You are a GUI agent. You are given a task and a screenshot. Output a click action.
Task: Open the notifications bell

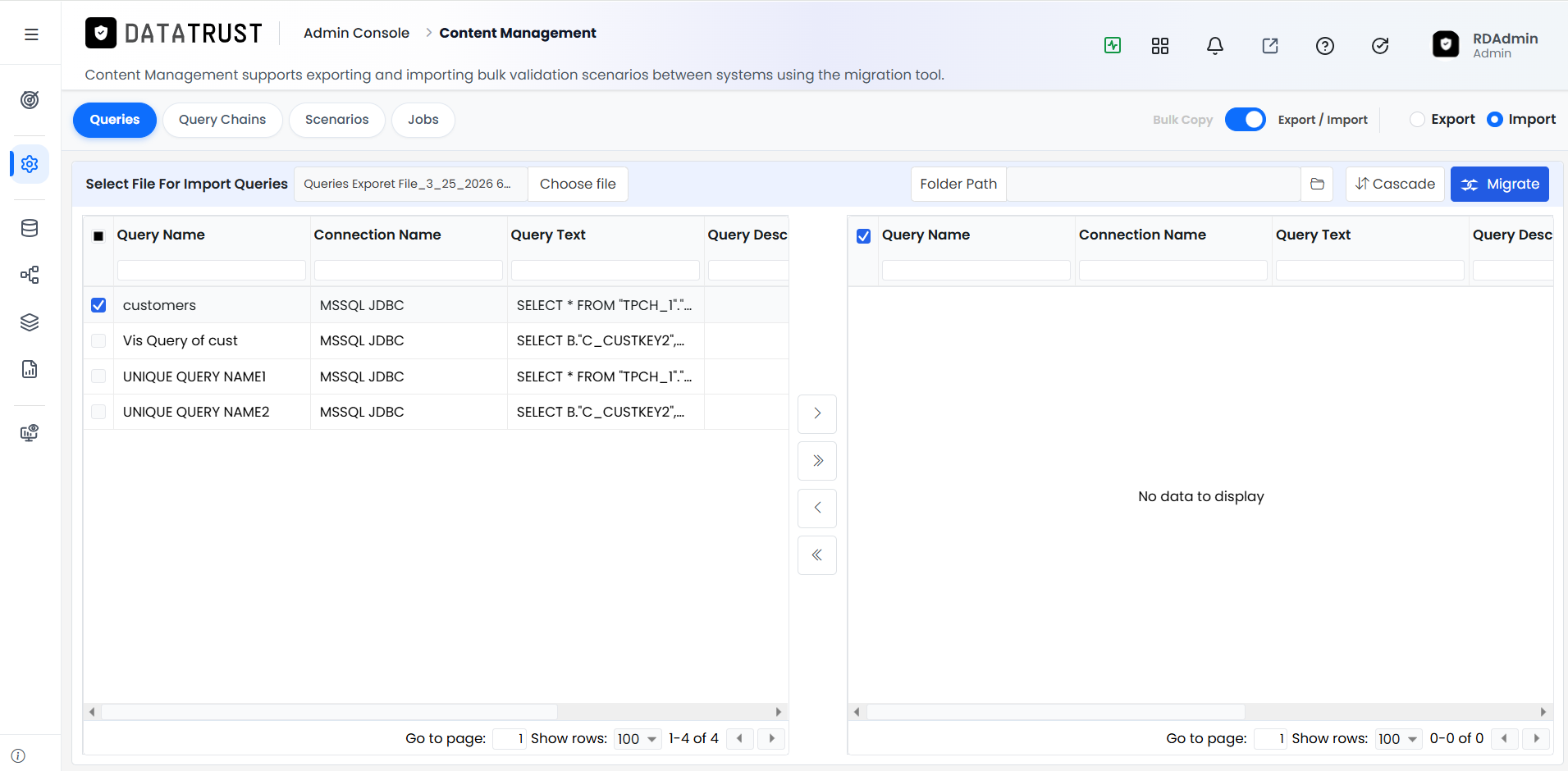[x=1215, y=46]
